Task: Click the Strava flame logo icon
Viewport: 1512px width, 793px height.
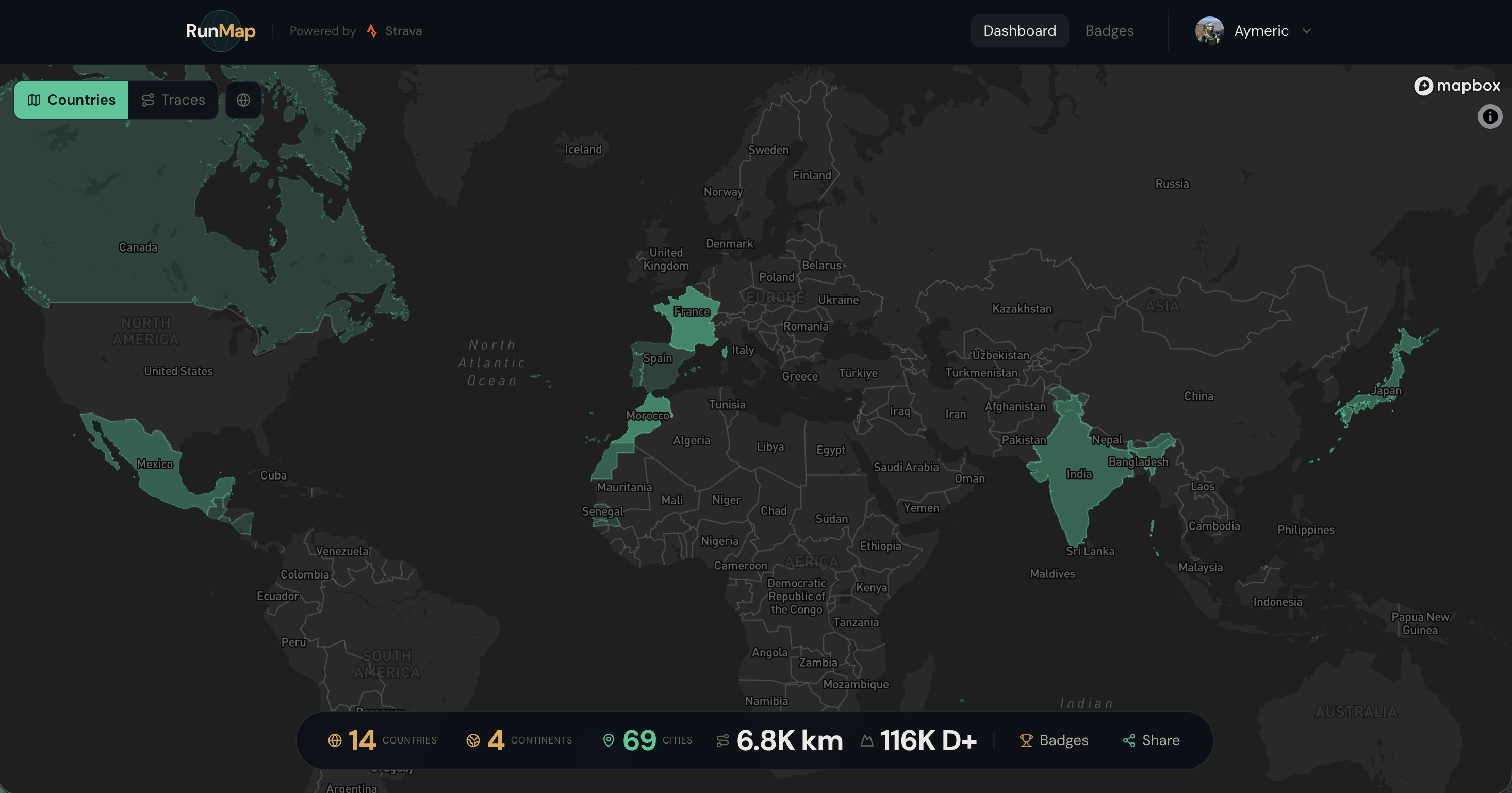Action: pyautogui.click(x=371, y=31)
